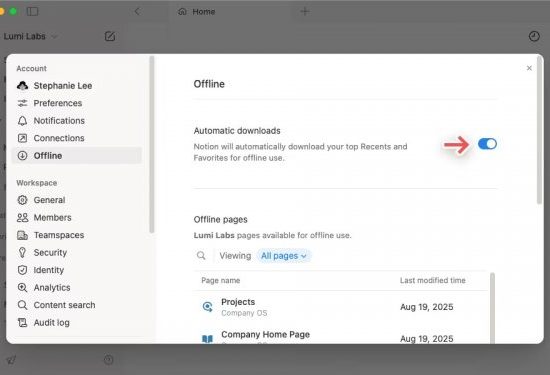Click the Connections arrow icon

[22, 138]
